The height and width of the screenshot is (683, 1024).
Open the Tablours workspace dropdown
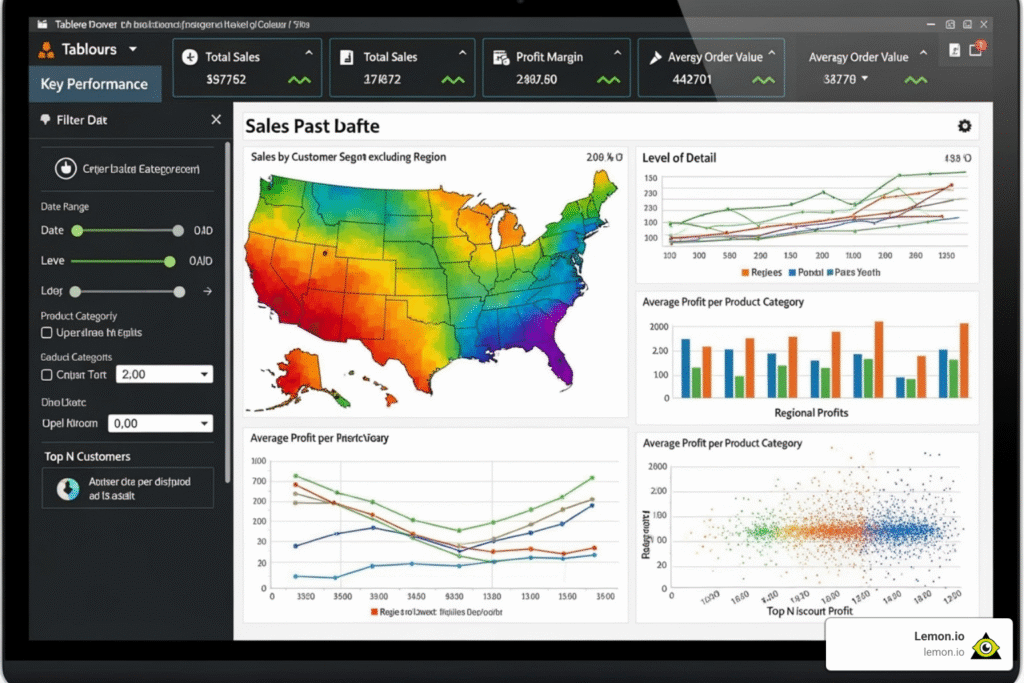pyautogui.click(x=132, y=49)
